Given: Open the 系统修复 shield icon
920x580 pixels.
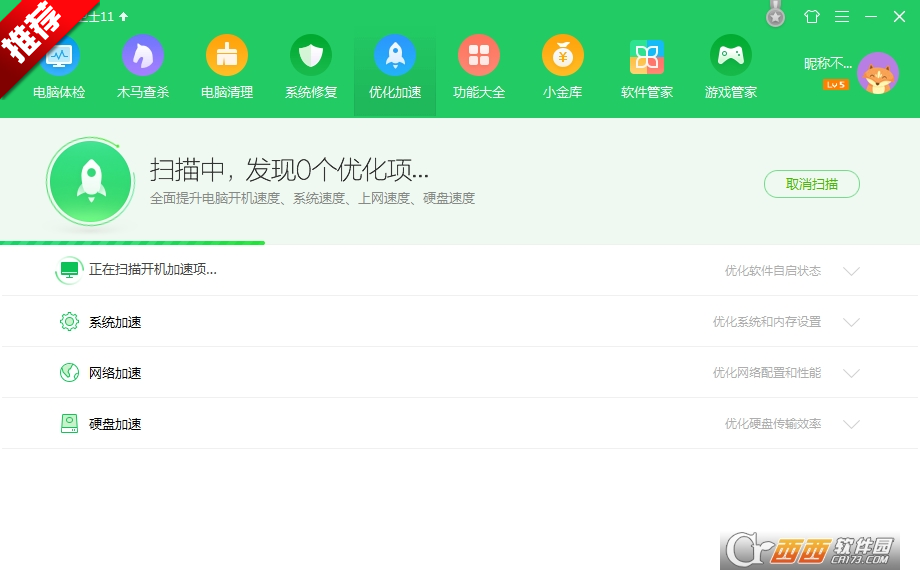Looking at the screenshot, I should (x=311, y=56).
